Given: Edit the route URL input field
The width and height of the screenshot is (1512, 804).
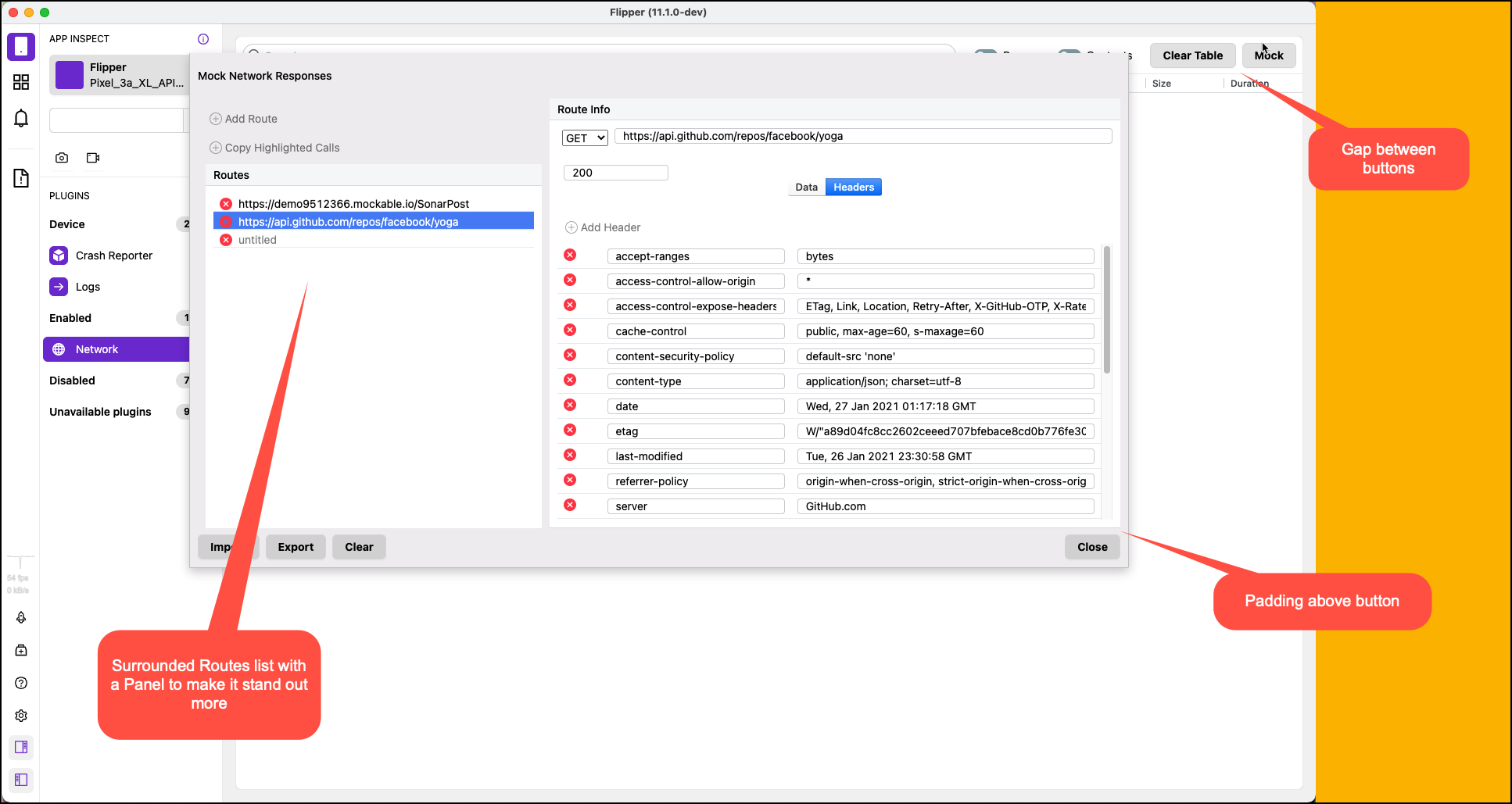Looking at the screenshot, I should pyautogui.click(x=863, y=136).
